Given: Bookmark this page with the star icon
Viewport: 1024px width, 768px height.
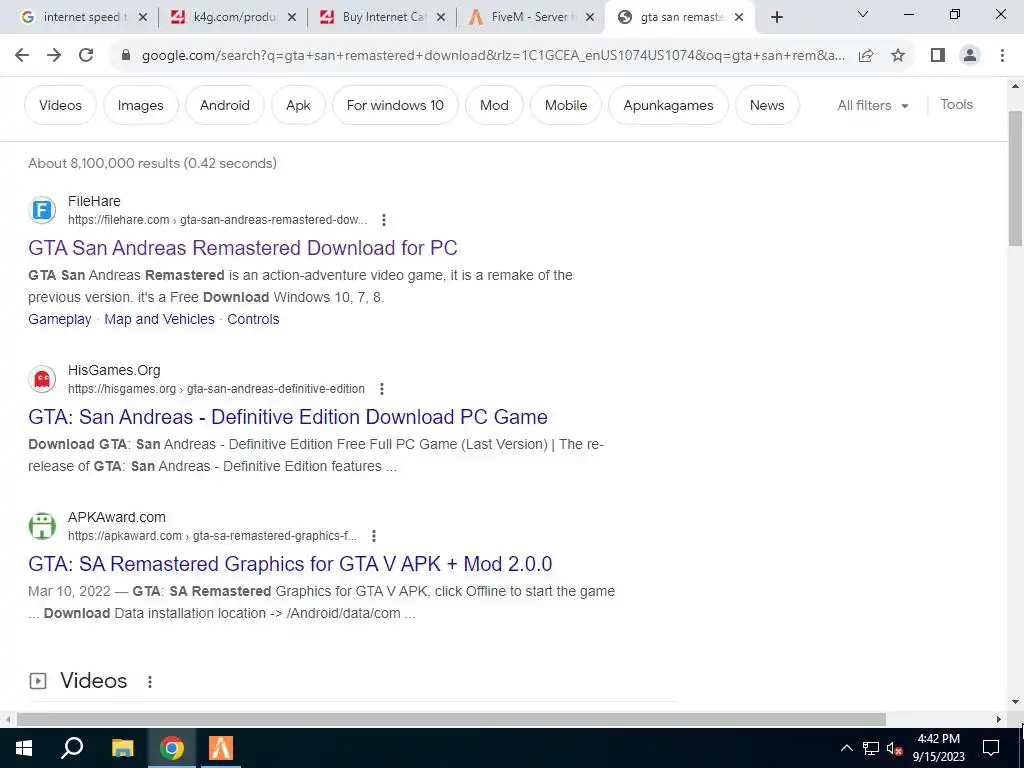Looking at the screenshot, I should pos(898,56).
